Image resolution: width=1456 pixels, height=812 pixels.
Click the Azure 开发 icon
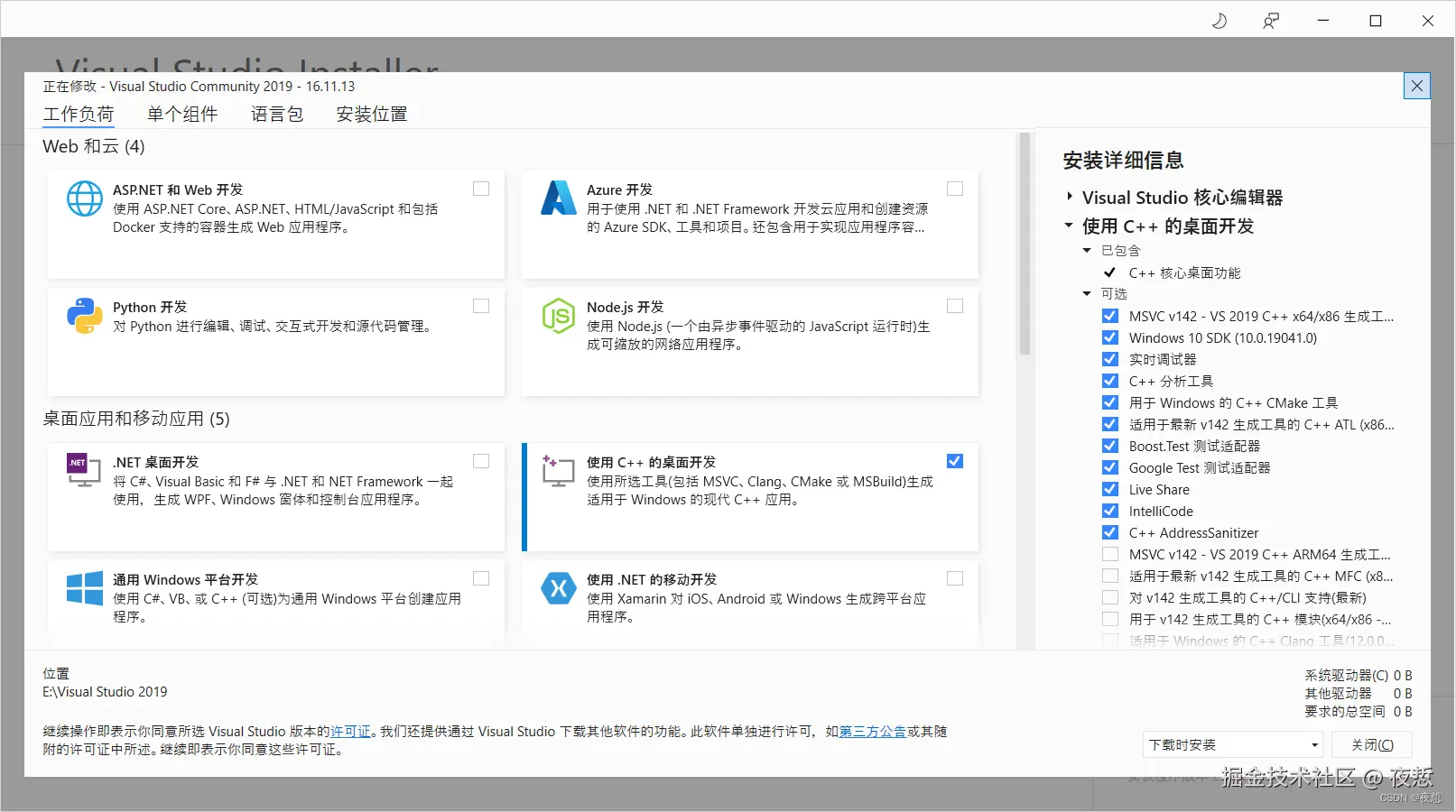click(x=558, y=198)
